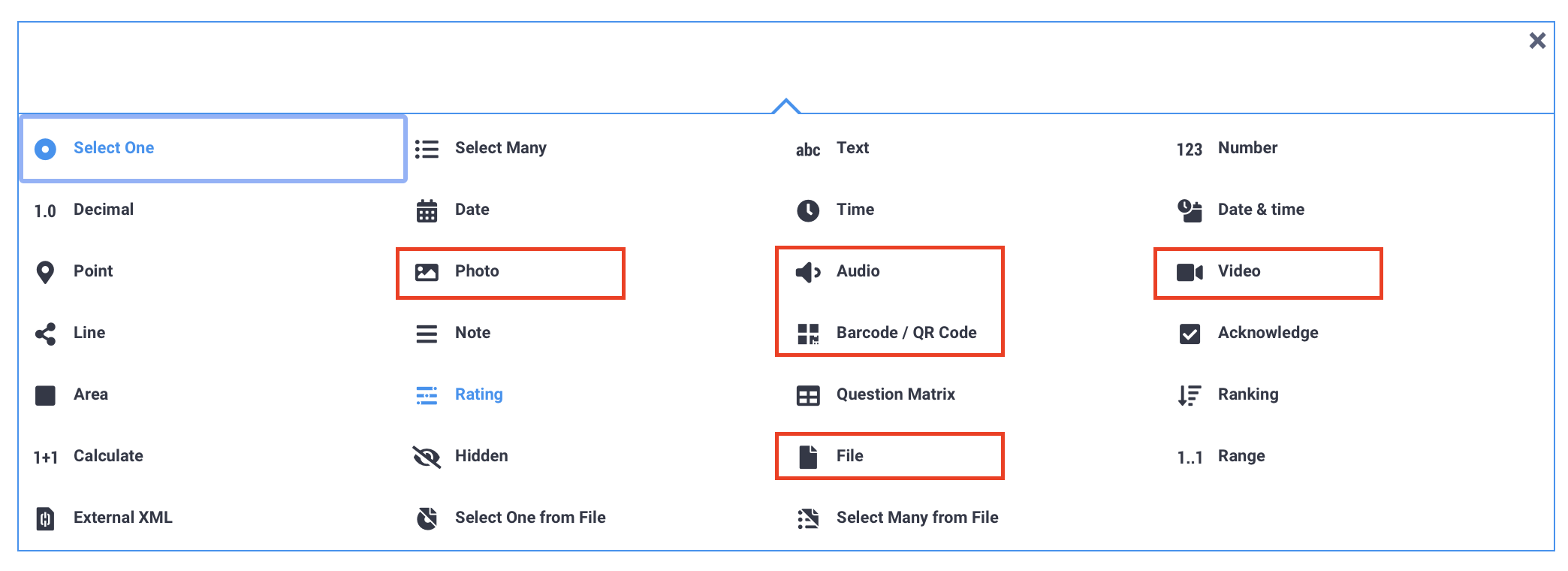Select the Rating question type
Image resolution: width=1568 pixels, height=571 pixels.
pyautogui.click(x=478, y=394)
